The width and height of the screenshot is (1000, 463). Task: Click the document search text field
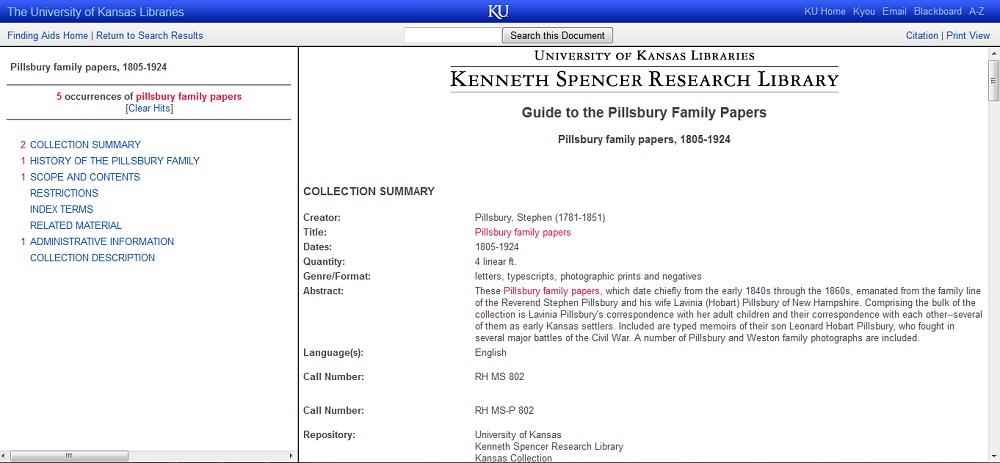point(453,35)
